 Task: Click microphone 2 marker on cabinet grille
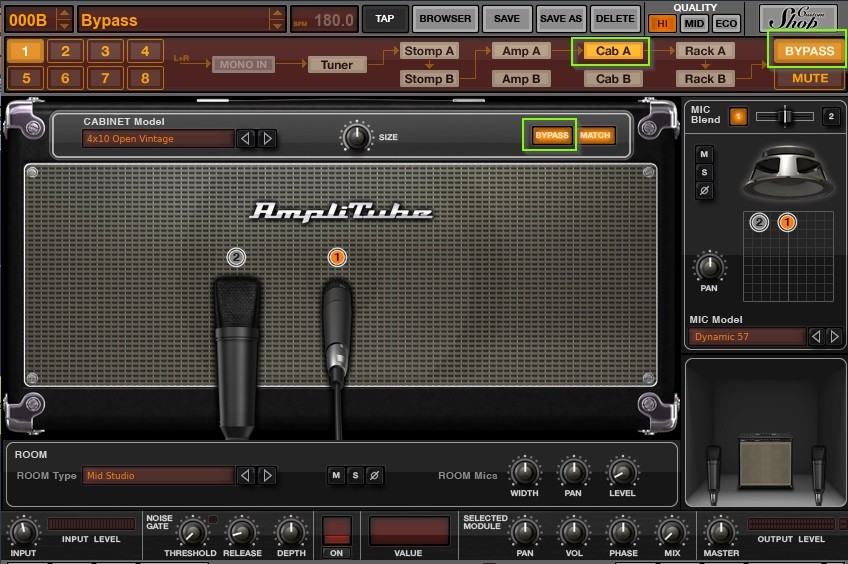(x=236, y=257)
